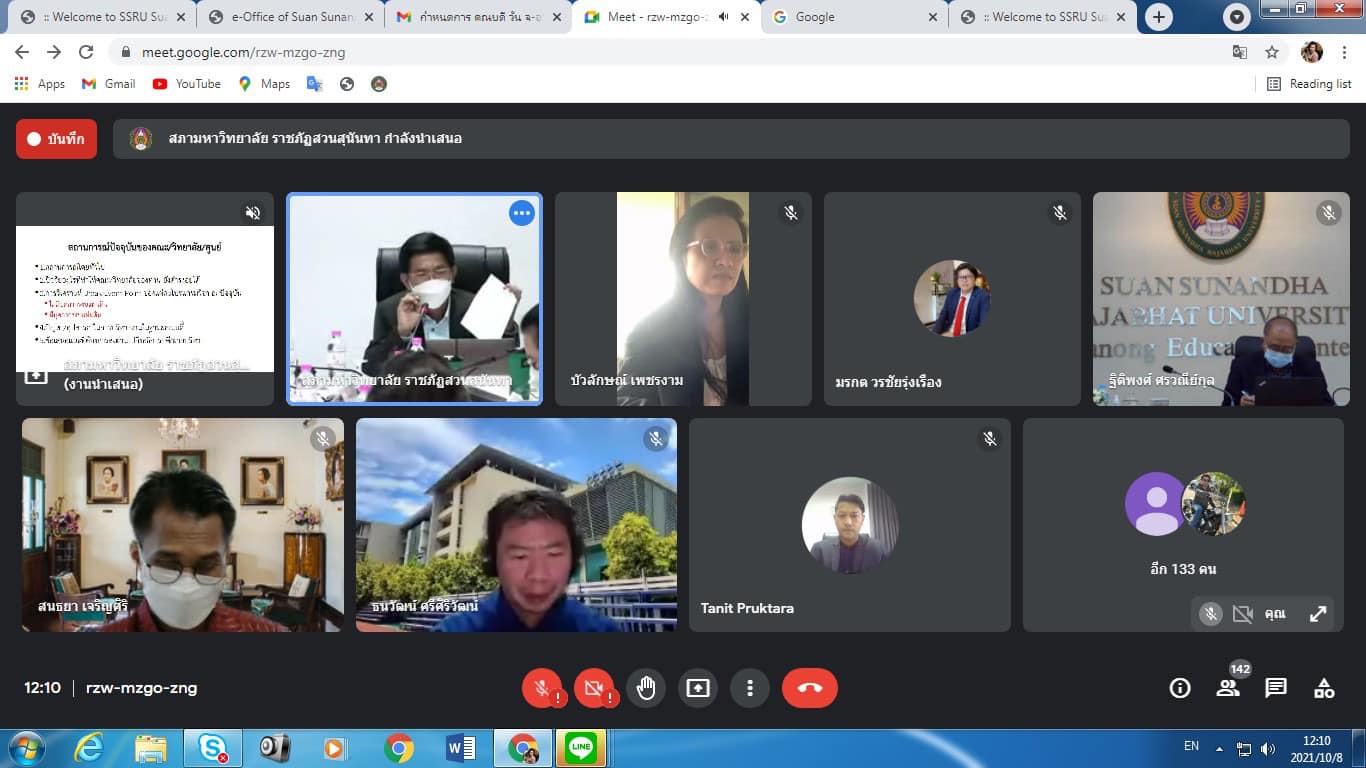
Task: Open the YouTube bookmark
Action: click(x=187, y=84)
